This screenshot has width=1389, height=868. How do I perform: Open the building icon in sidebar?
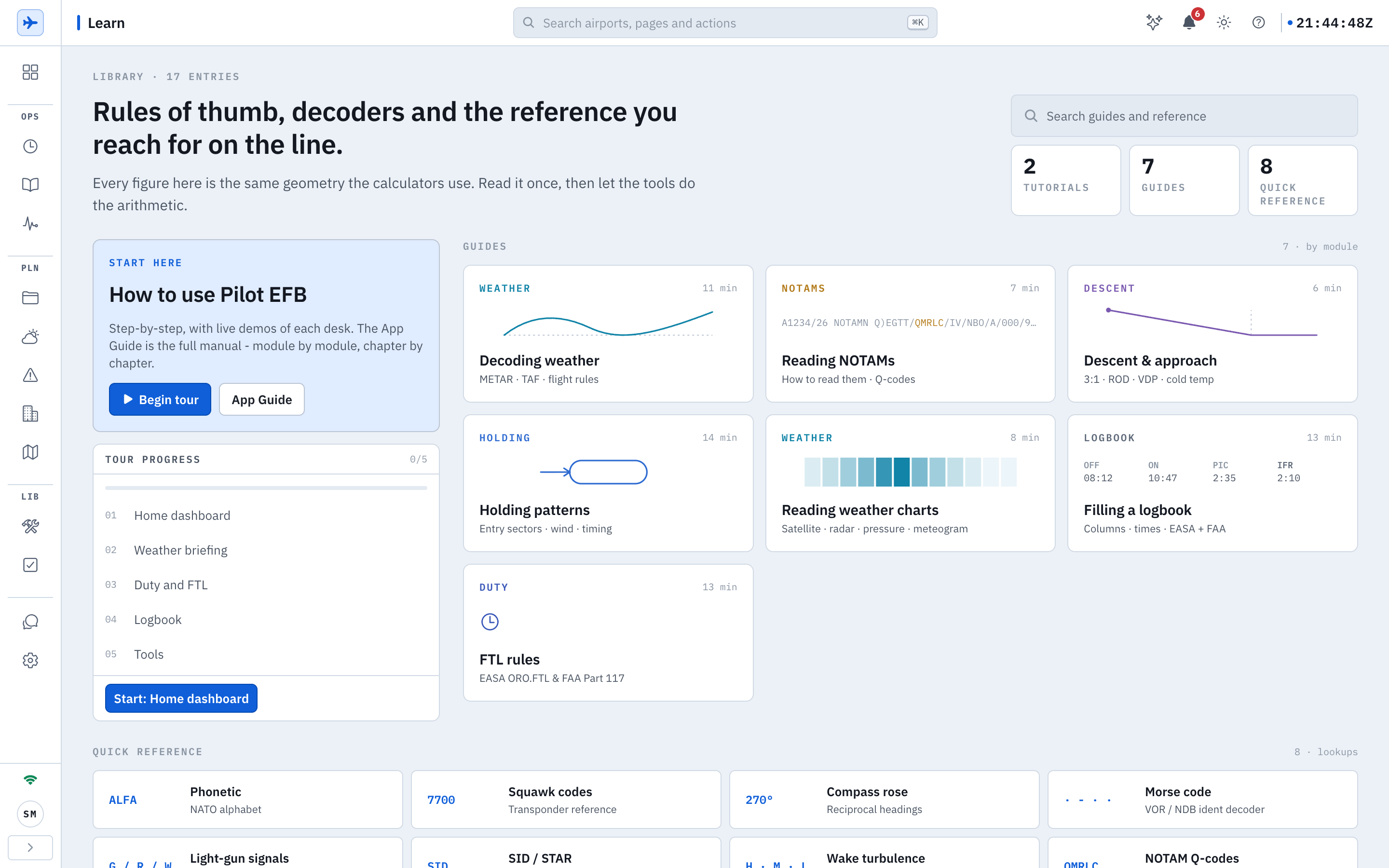pyautogui.click(x=30, y=413)
